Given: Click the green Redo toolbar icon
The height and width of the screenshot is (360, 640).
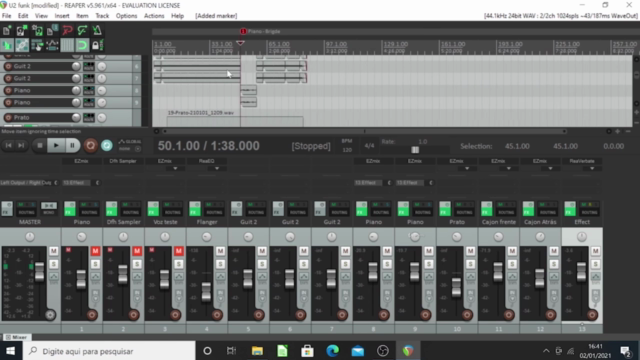Looking at the screenshot, I should click(x=82, y=30).
